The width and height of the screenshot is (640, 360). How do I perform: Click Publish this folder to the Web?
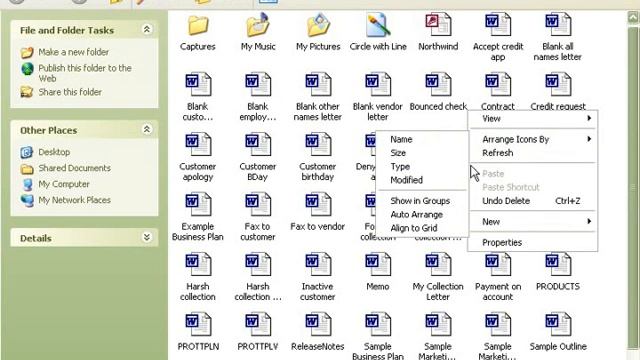85,73
